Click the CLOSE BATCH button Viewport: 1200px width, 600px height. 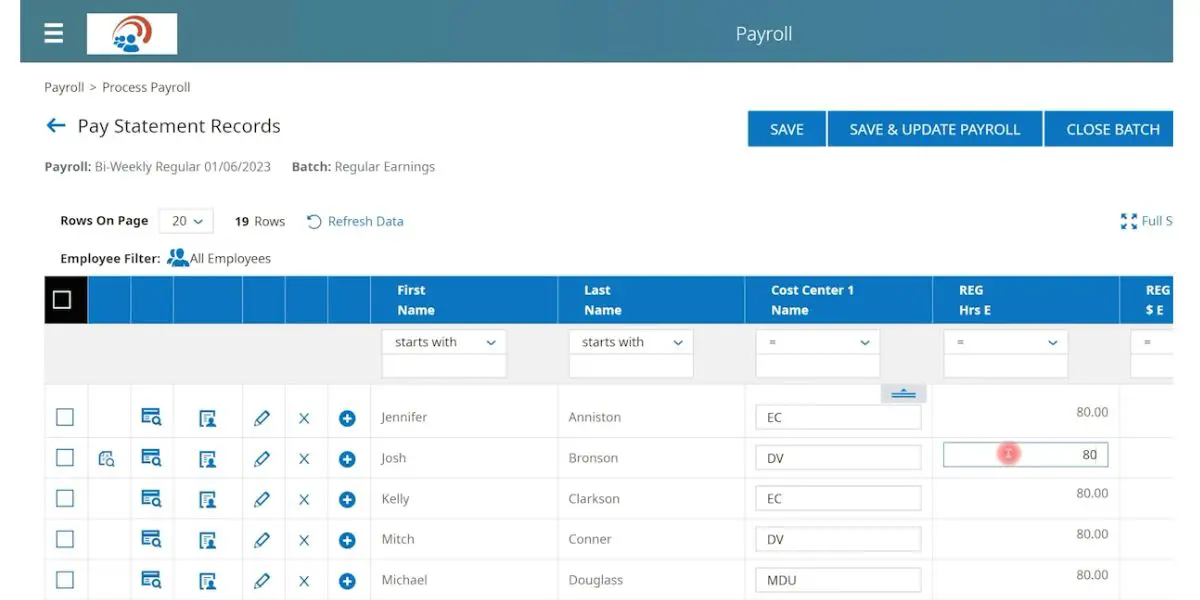(x=1109, y=129)
